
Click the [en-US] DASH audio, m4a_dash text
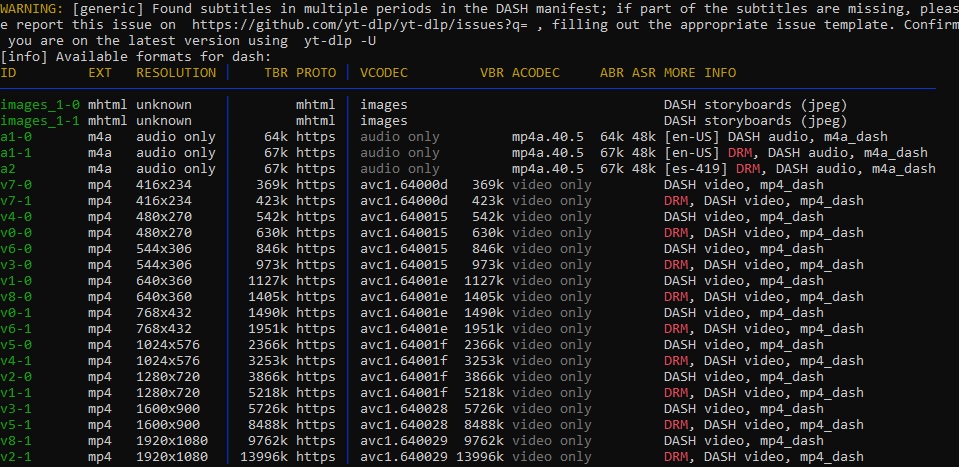[x=776, y=137]
